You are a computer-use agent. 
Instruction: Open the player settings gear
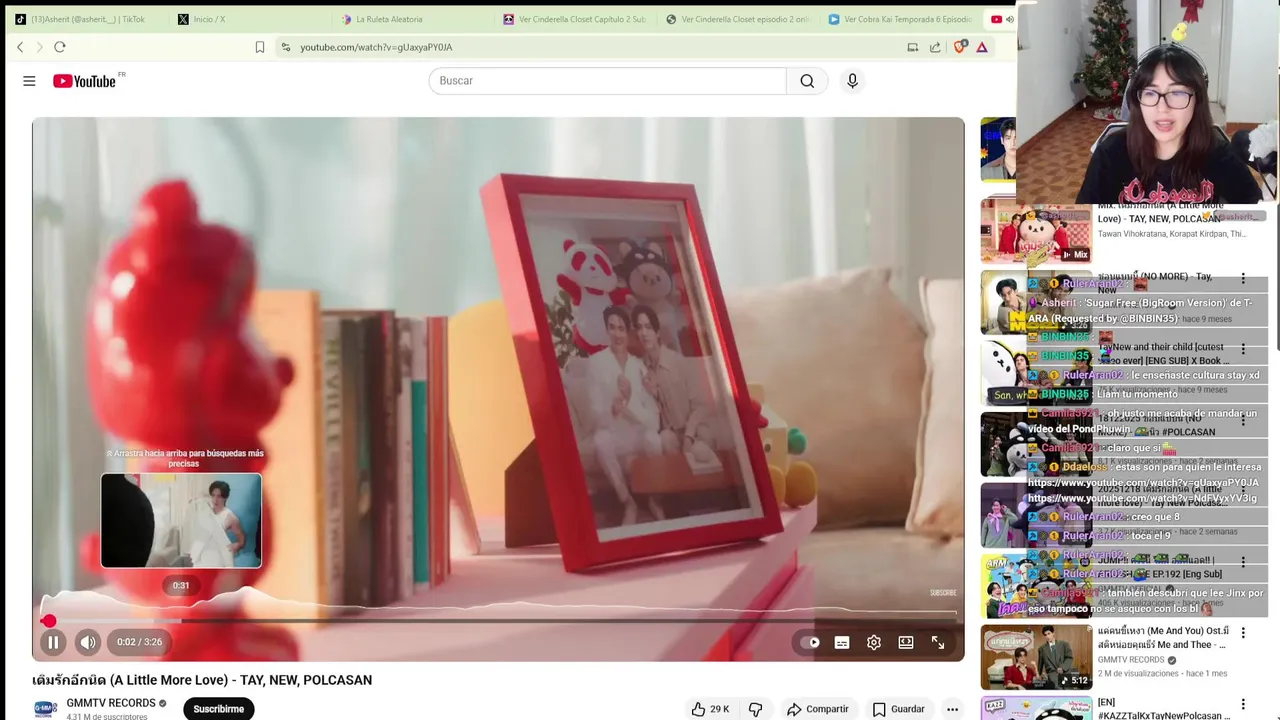click(x=874, y=643)
